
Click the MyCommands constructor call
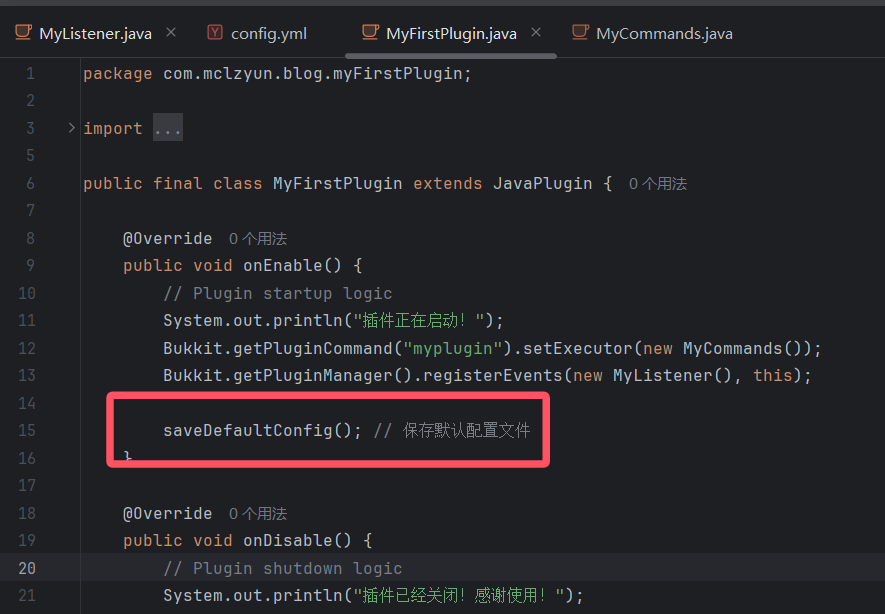[x=732, y=348]
